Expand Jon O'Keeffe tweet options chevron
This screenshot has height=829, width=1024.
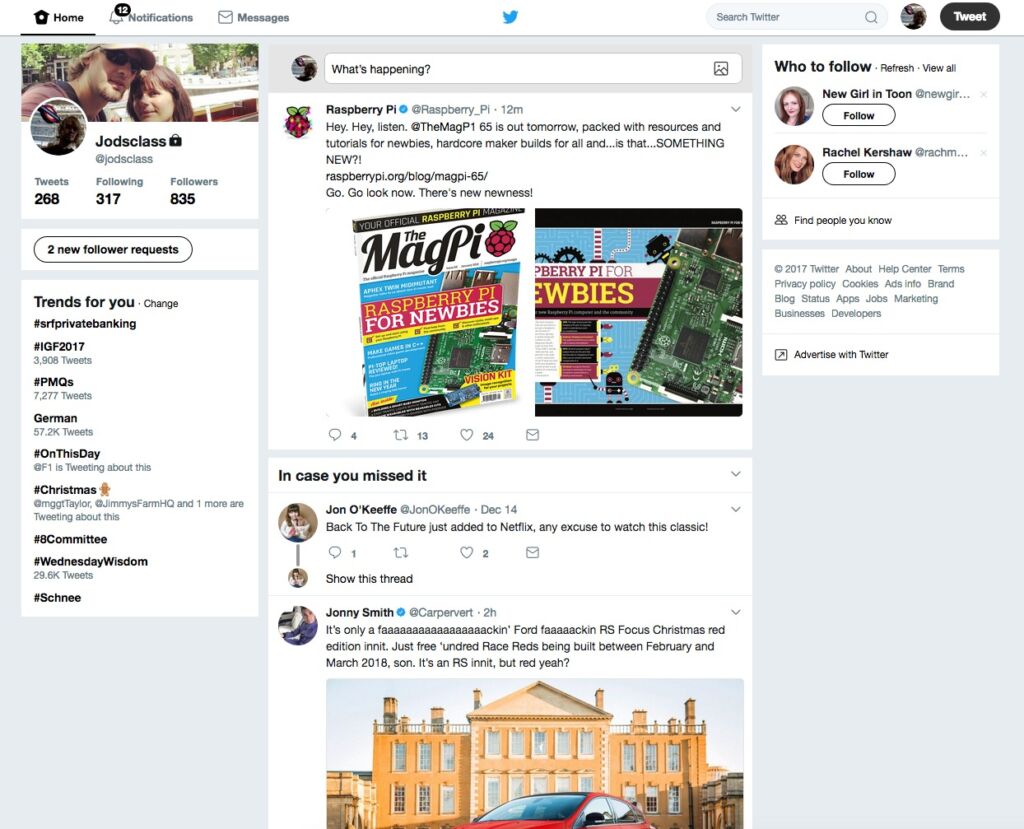pyautogui.click(x=735, y=510)
